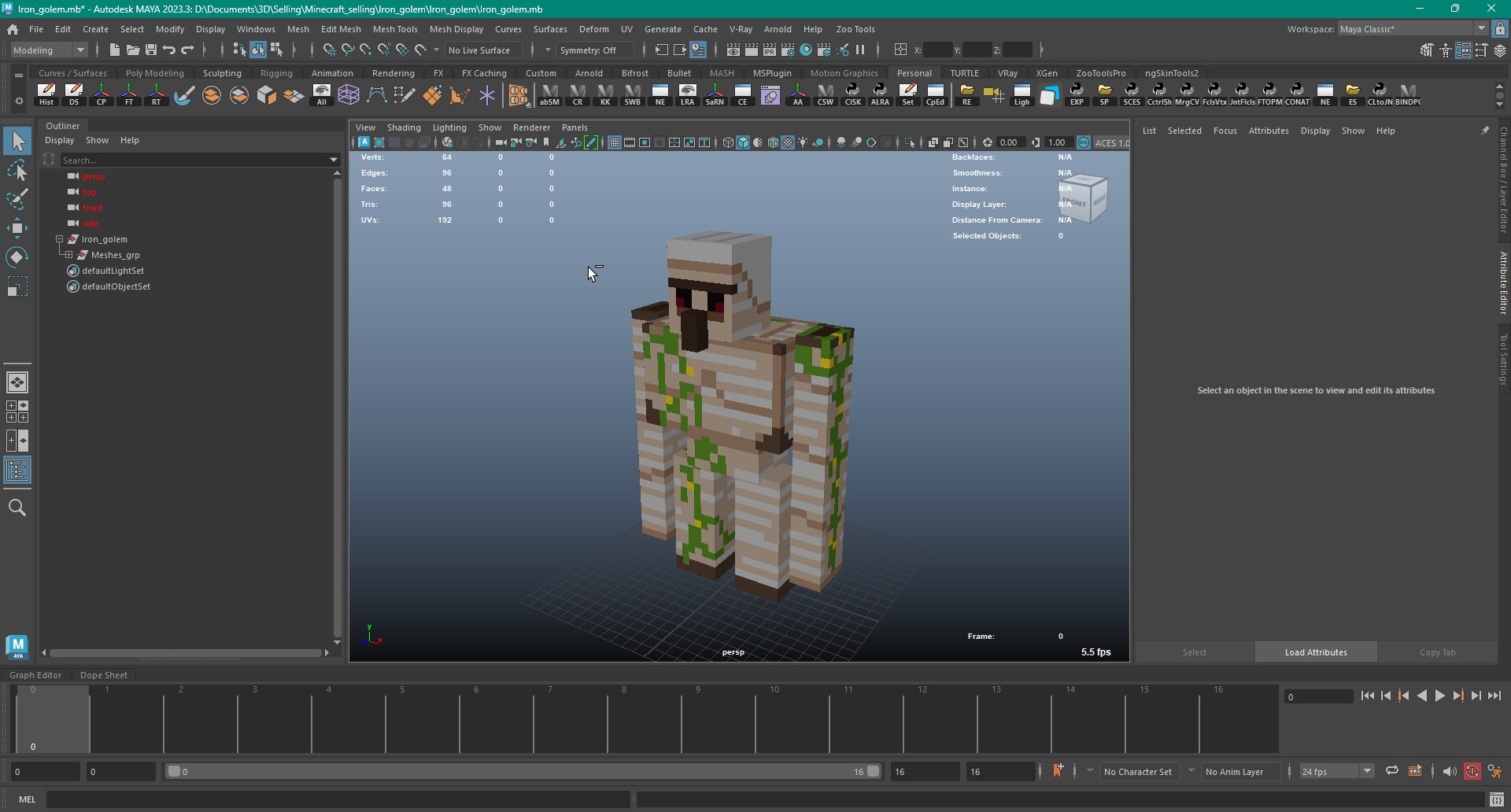Click the viewport view cube
1511x812 pixels.
coord(1084,198)
